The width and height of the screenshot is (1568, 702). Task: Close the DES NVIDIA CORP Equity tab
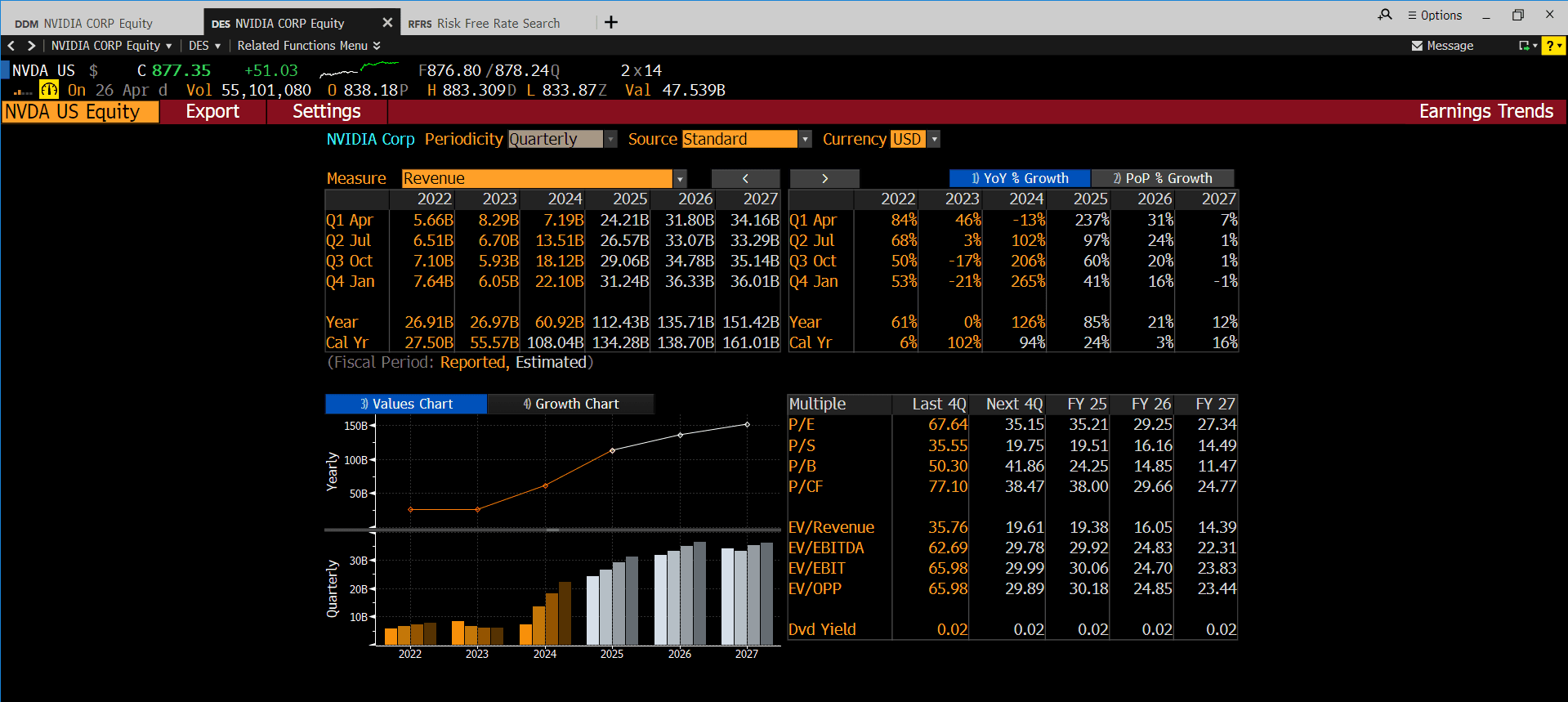coord(387,23)
